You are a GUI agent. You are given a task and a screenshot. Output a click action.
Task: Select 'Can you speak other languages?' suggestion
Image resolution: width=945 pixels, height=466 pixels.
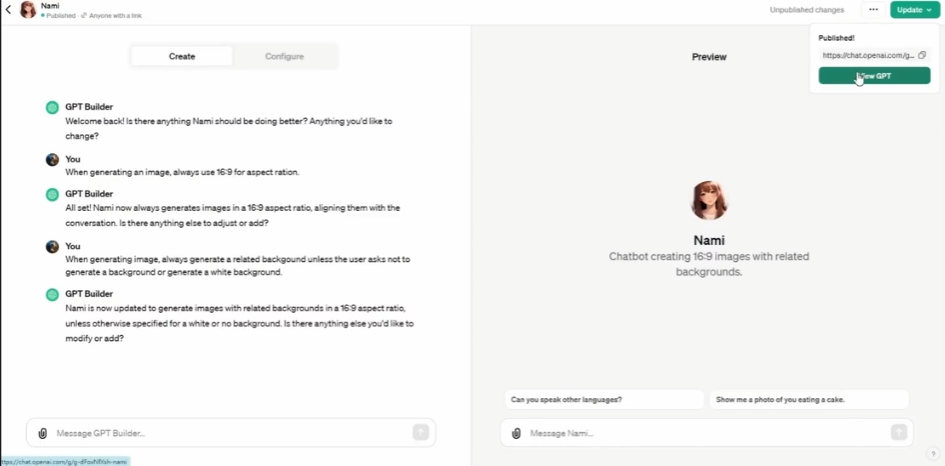click(604, 400)
